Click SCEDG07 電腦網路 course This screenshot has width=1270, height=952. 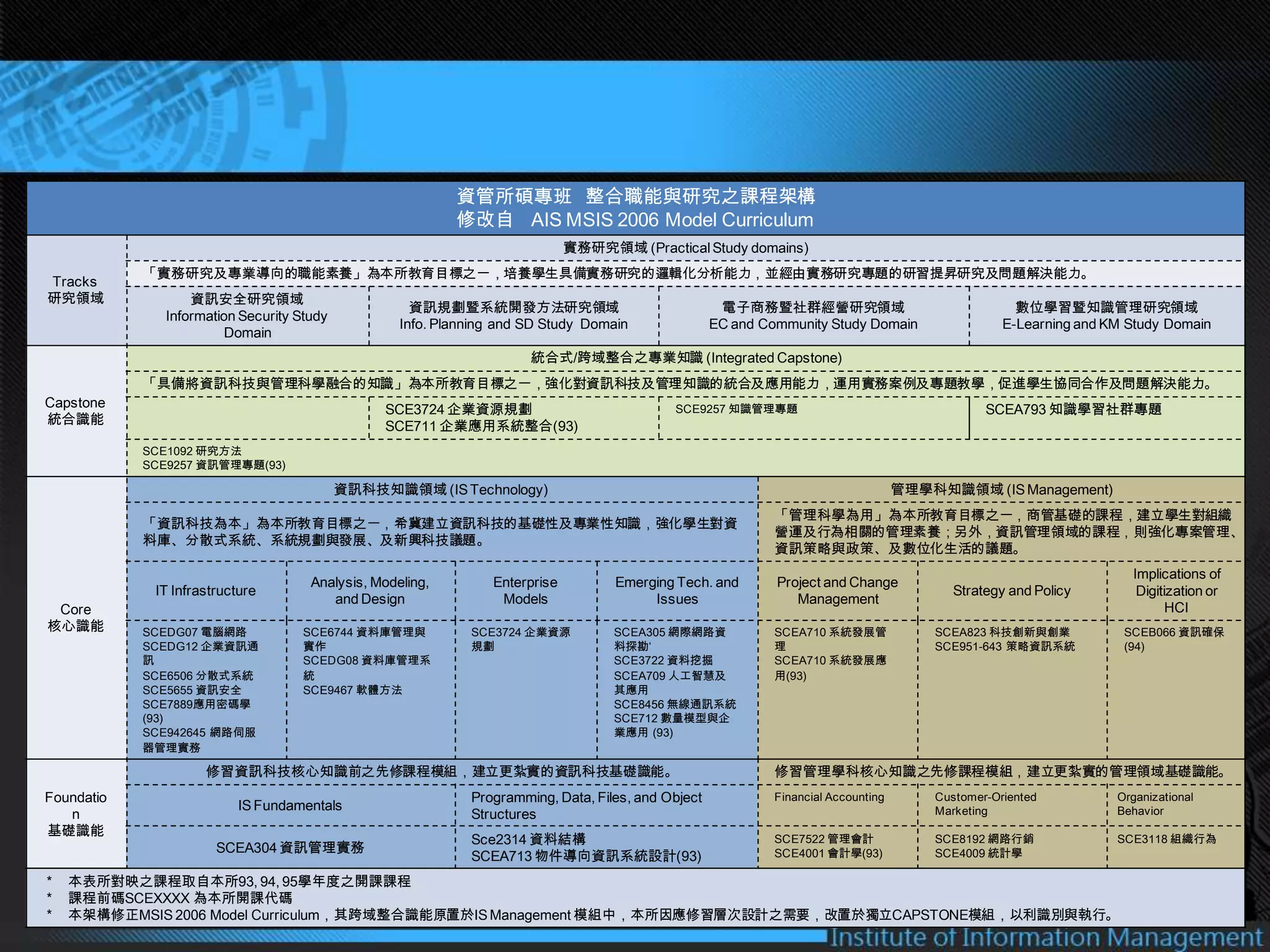194,632
